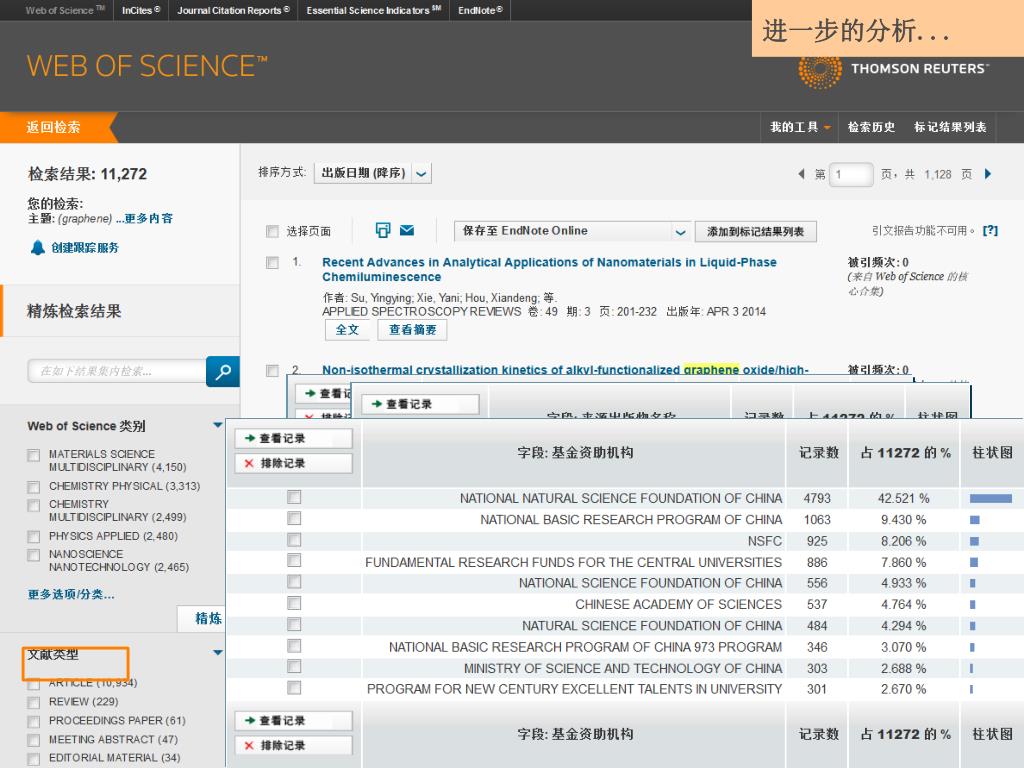Select checkbox for result 2
Image resolution: width=1024 pixels, height=768 pixels.
272,371
